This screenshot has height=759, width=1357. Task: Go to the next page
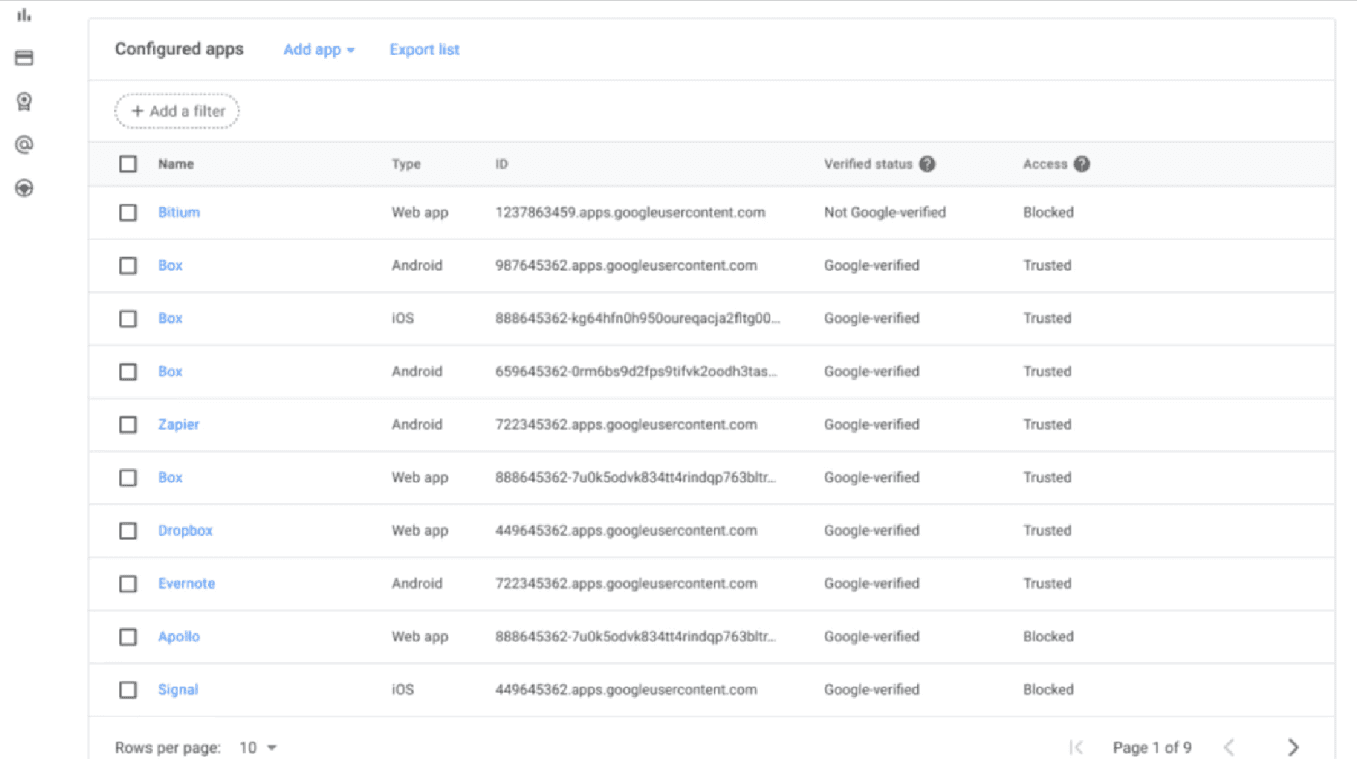[x=1293, y=747]
